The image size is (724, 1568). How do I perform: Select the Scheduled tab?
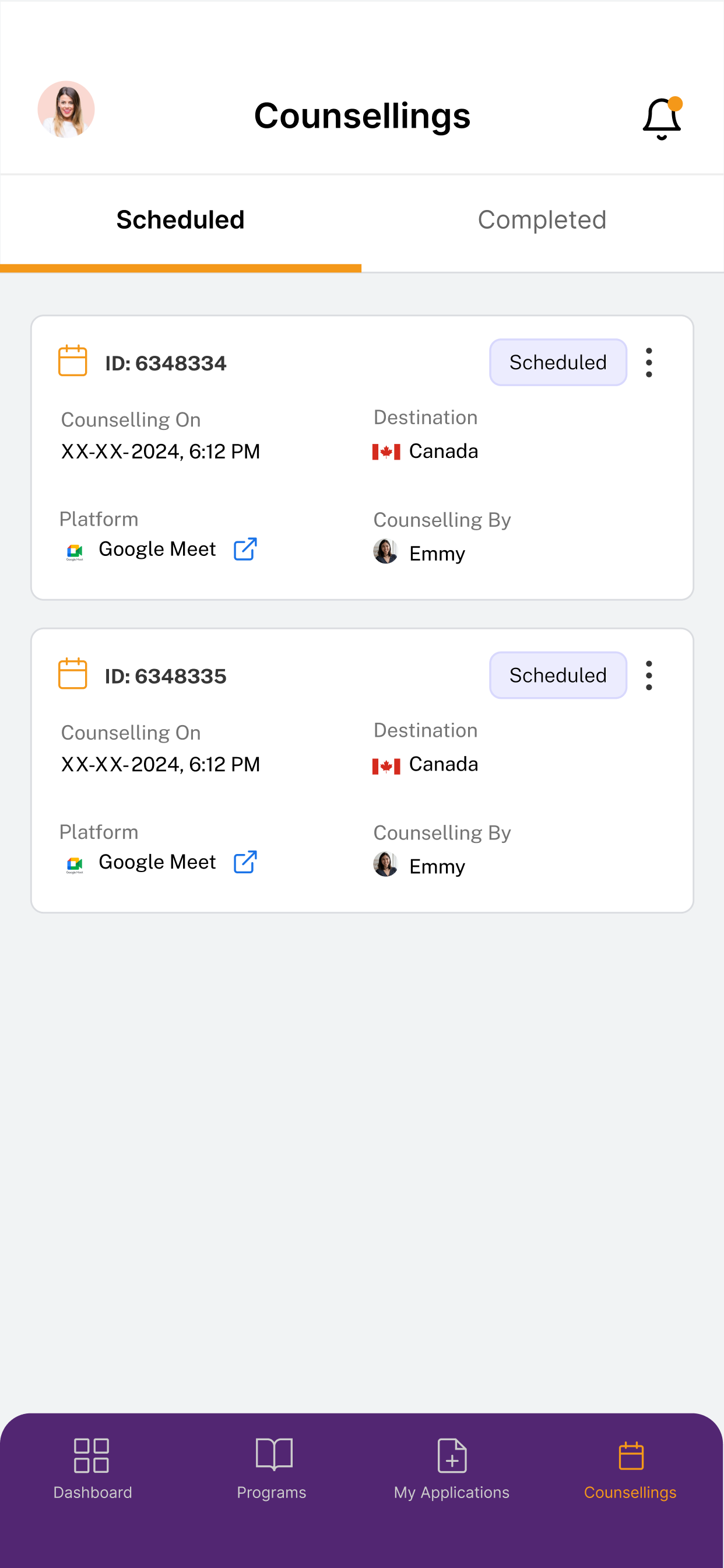181,220
